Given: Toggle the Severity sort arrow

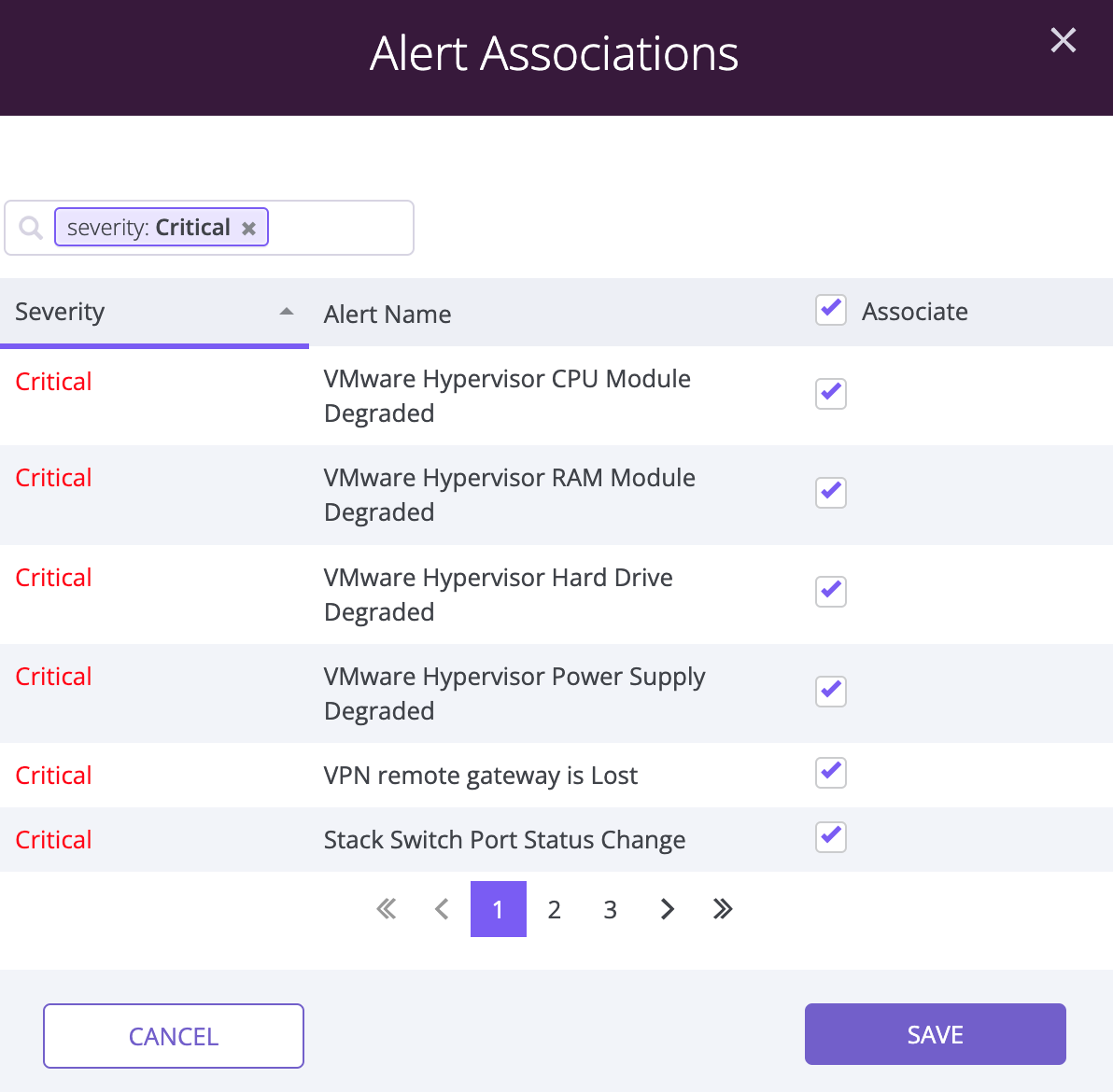Looking at the screenshot, I should [x=287, y=312].
